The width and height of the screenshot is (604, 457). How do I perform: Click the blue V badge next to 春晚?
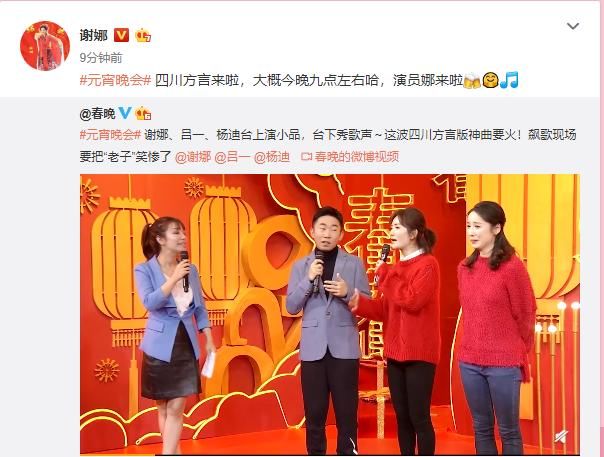pyautogui.click(x=125, y=113)
